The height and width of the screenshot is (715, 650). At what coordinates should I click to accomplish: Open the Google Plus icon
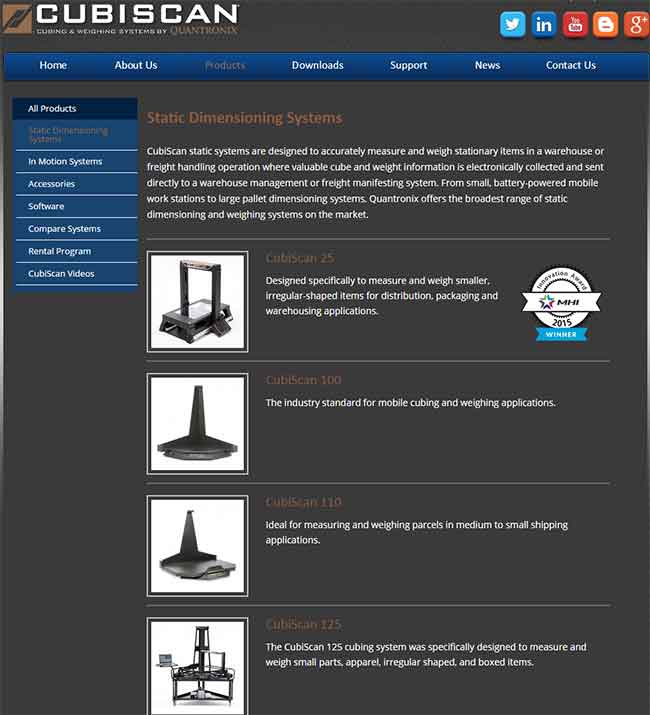[x=637, y=24]
